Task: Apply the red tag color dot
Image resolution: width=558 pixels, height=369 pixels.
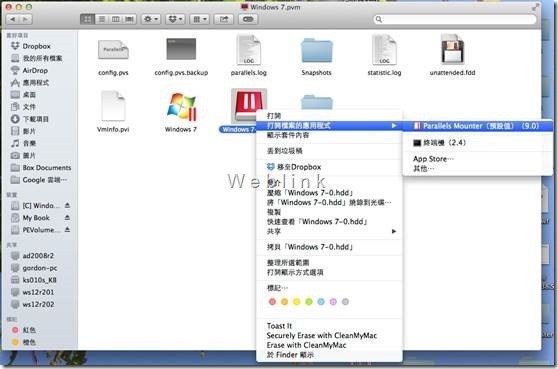Action: coord(272,302)
